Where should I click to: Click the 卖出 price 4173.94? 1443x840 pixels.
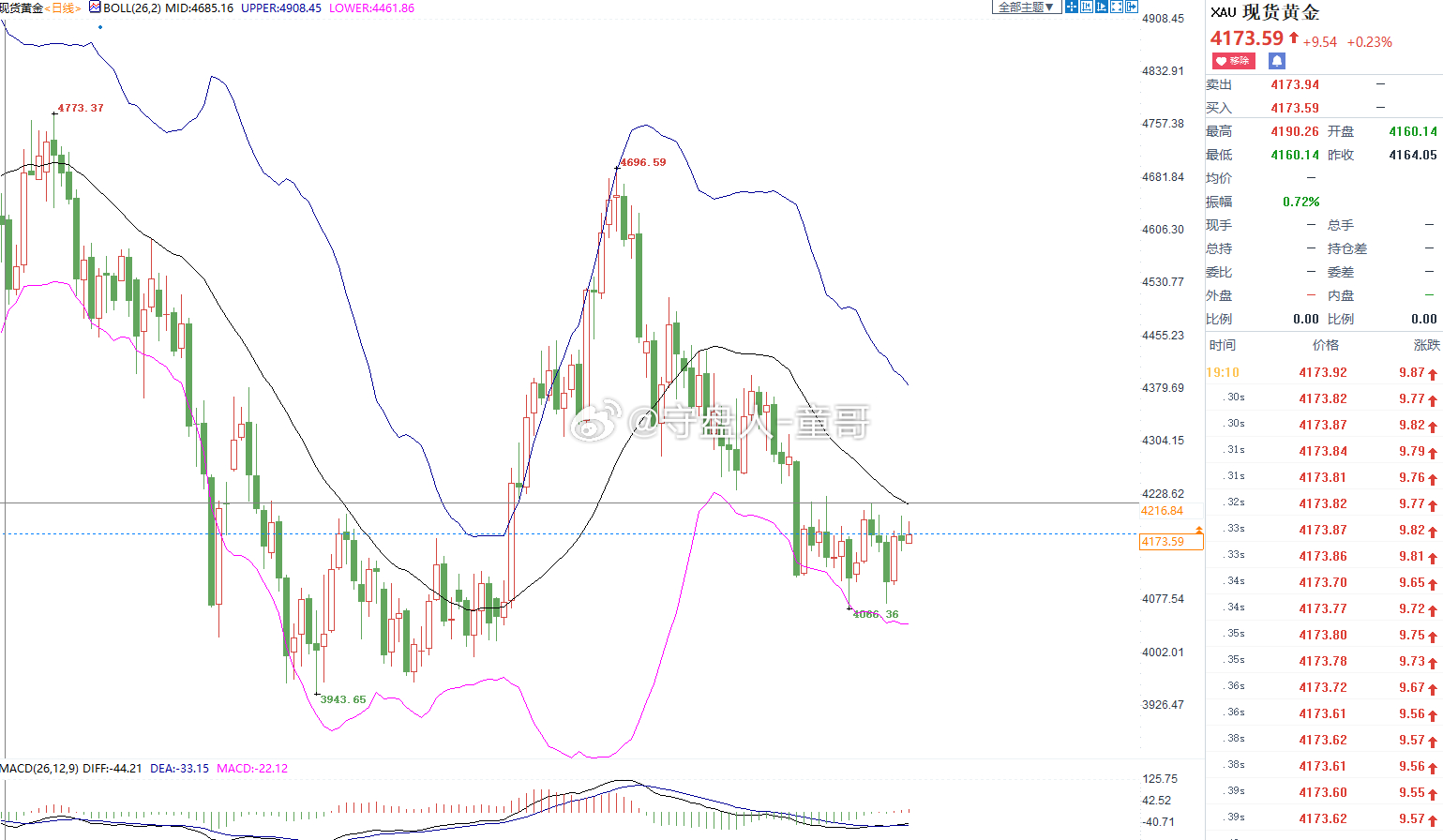1295,84
